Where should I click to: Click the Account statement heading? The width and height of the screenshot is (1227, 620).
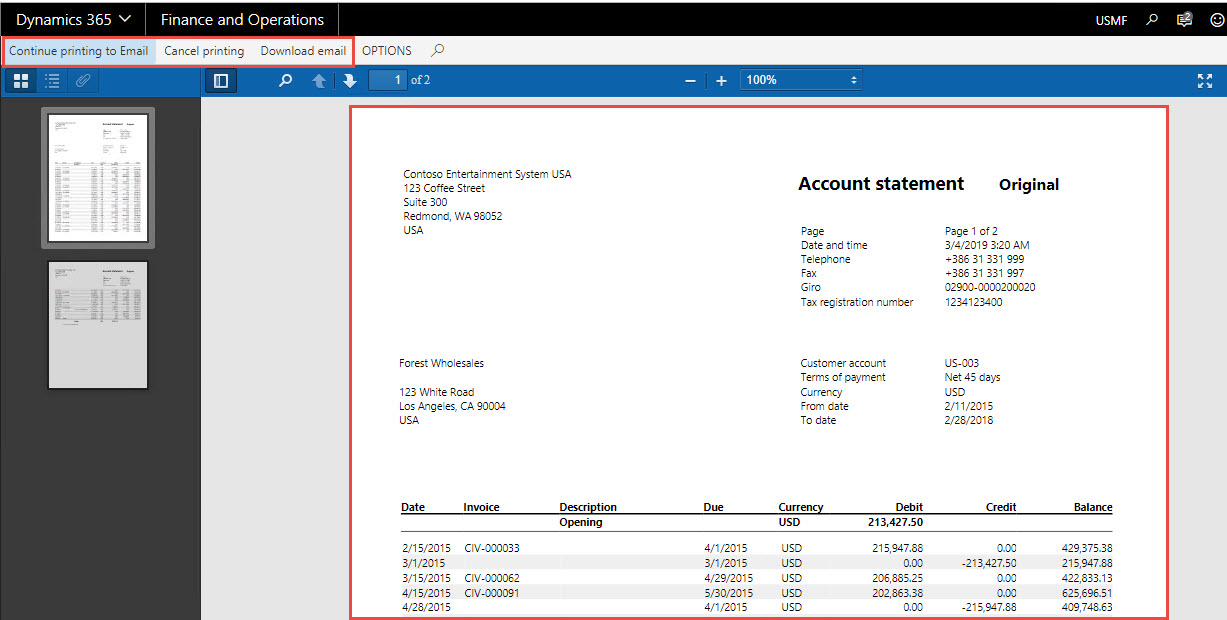click(881, 184)
